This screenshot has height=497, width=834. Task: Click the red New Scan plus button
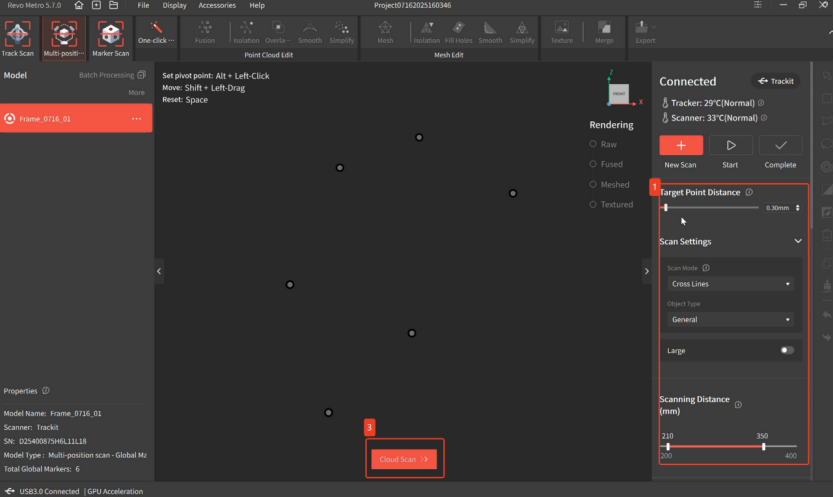tap(681, 145)
